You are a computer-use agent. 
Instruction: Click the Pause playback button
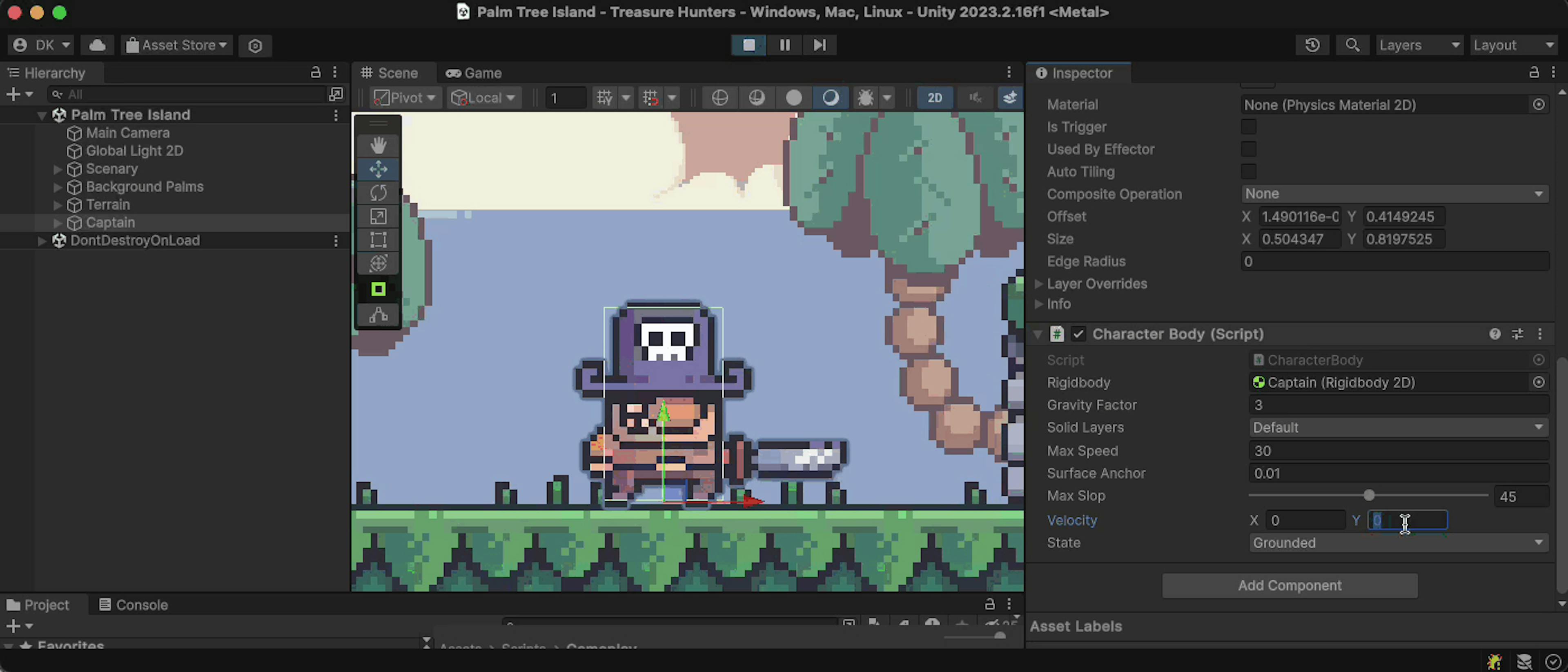pos(784,45)
